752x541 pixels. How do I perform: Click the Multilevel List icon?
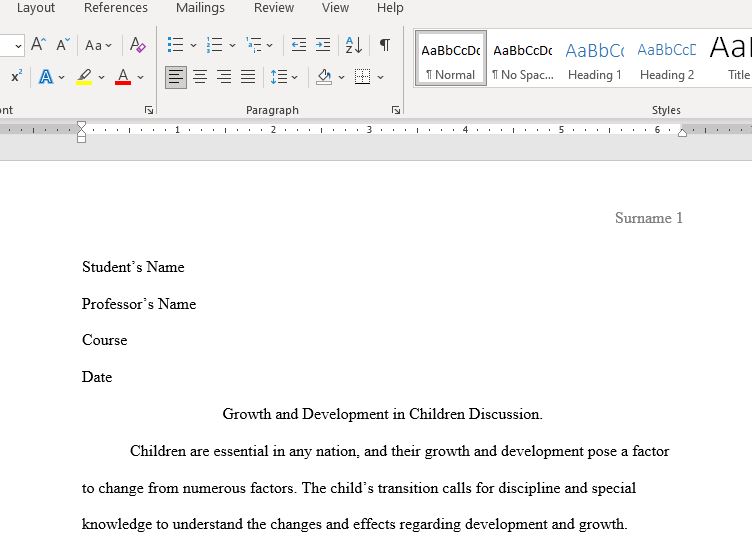pyautogui.click(x=253, y=45)
